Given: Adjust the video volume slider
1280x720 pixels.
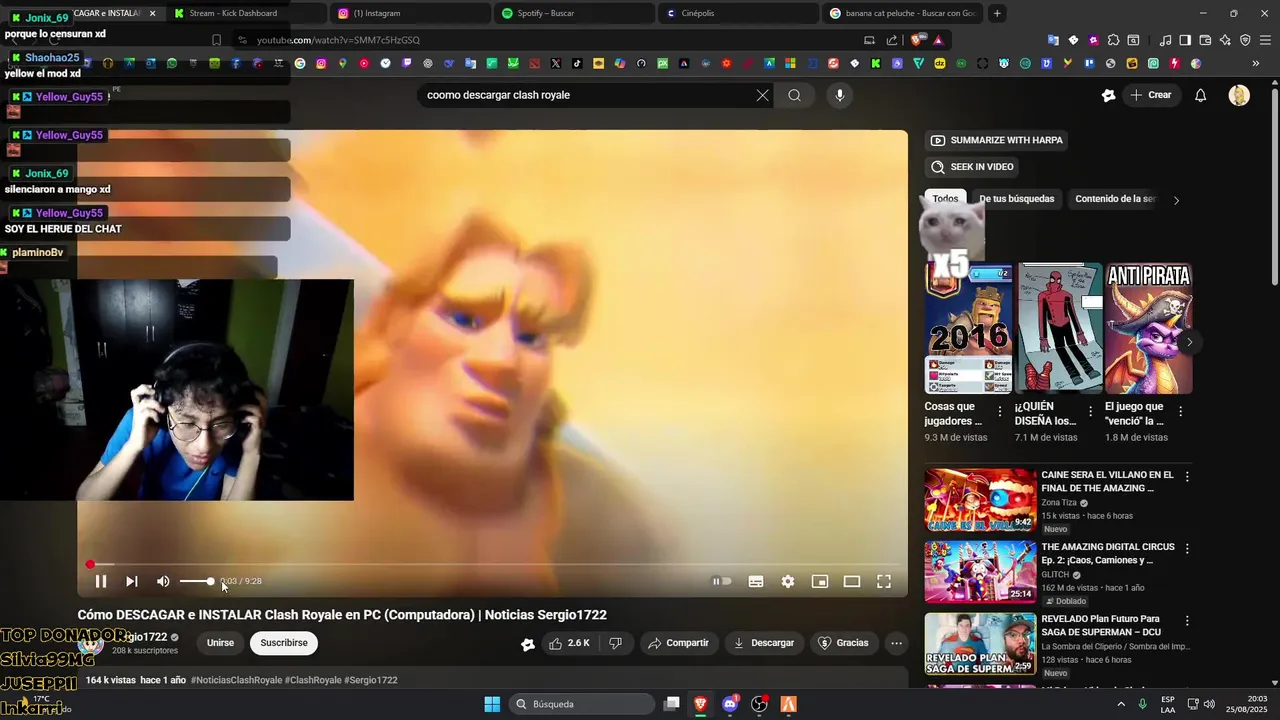Looking at the screenshot, I should pyautogui.click(x=196, y=581).
